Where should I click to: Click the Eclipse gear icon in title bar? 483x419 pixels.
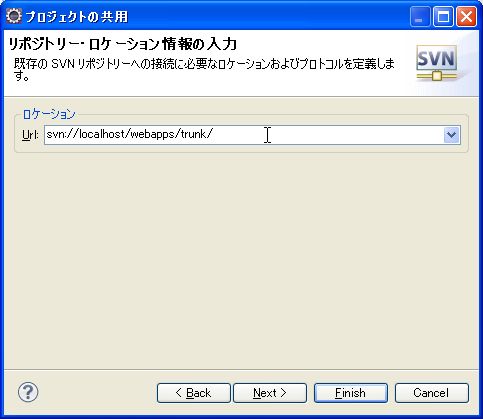coord(14,16)
